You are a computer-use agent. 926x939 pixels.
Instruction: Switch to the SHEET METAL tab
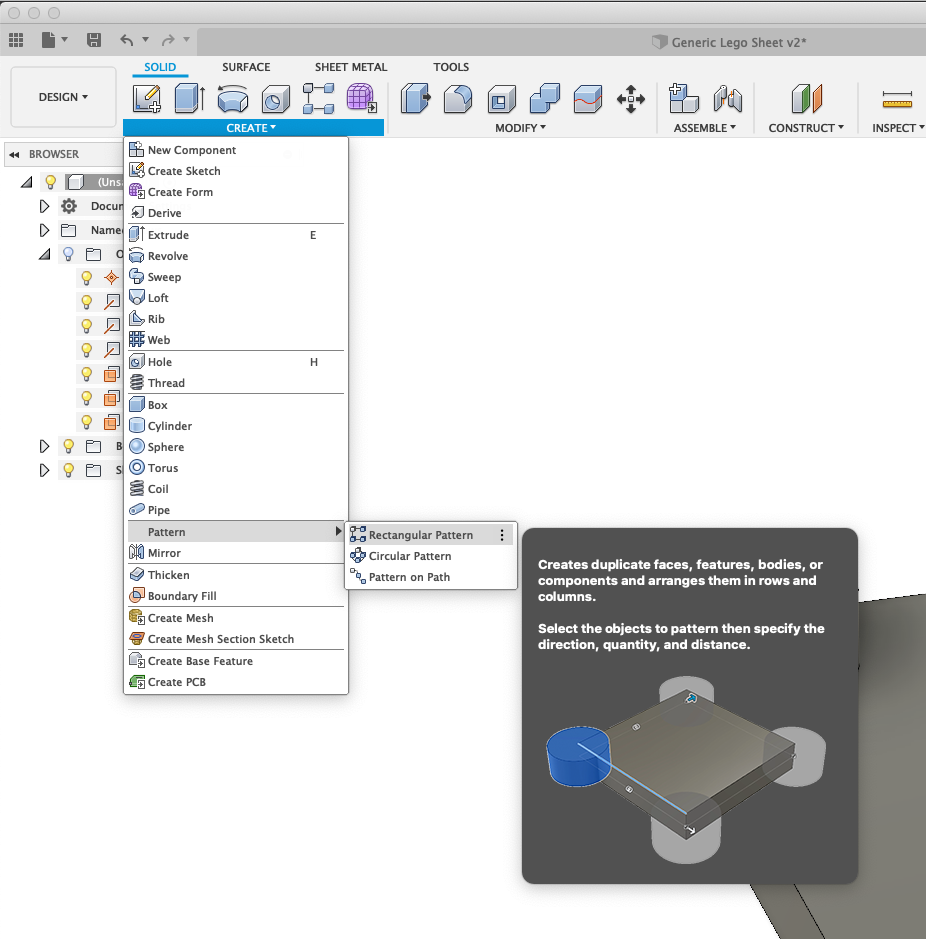[x=351, y=67]
